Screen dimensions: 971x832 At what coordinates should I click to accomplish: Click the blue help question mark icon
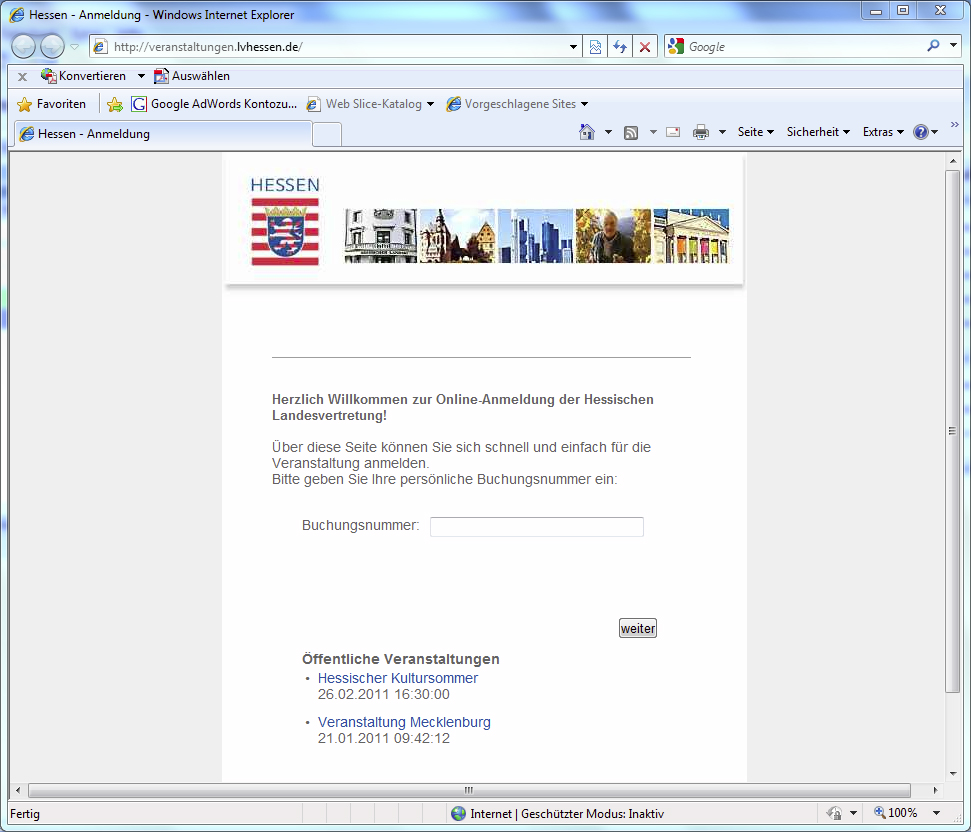coord(921,132)
